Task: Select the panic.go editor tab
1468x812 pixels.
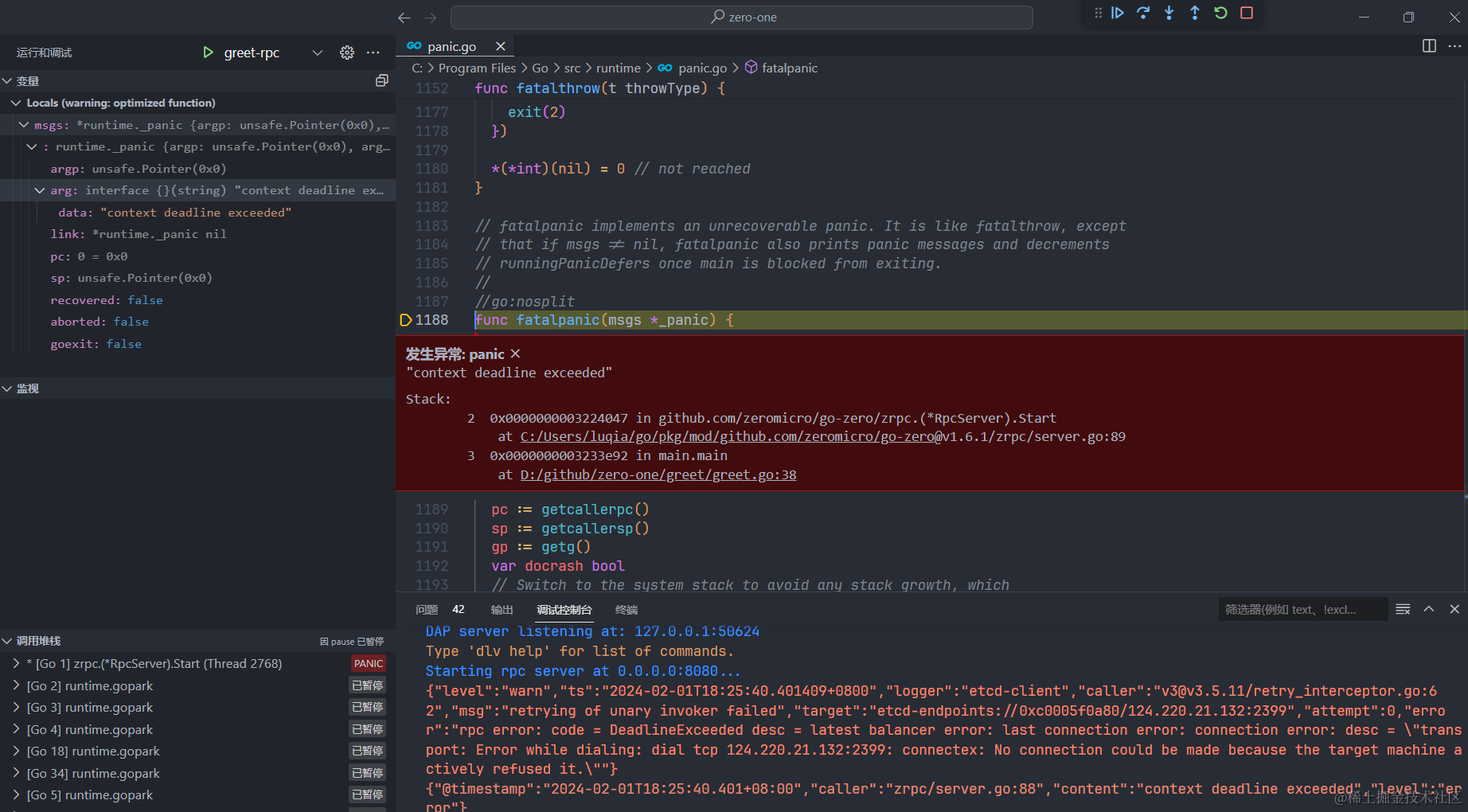Action: point(455,46)
